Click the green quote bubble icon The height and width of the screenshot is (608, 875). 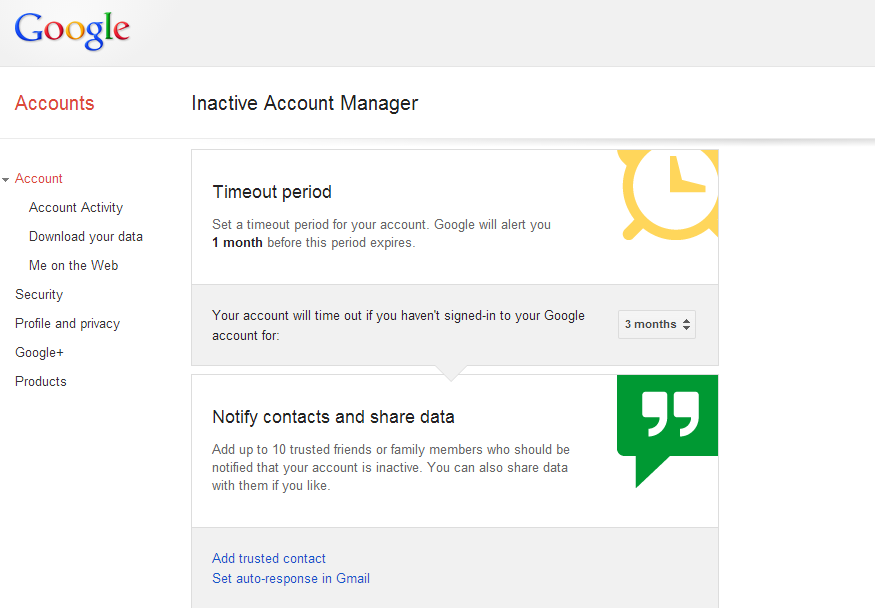pos(667,431)
